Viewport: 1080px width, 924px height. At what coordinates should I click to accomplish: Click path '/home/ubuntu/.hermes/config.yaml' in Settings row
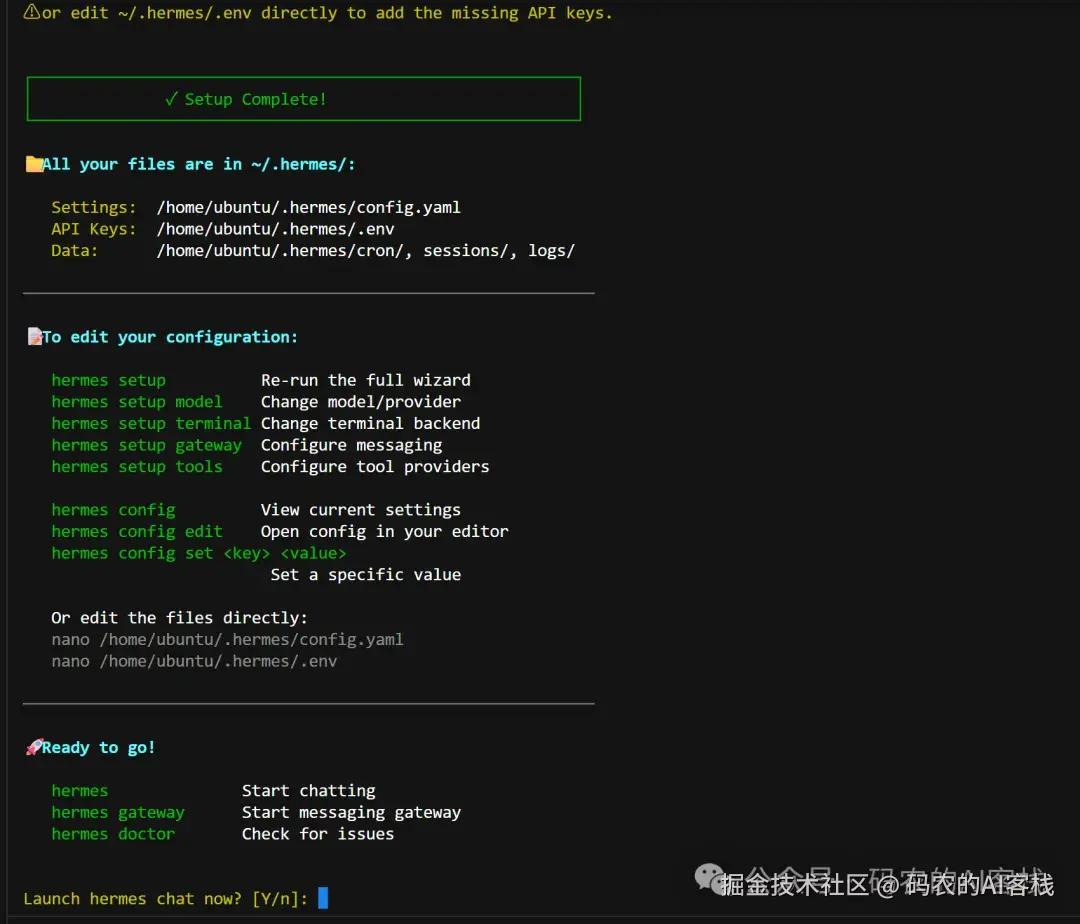click(309, 207)
